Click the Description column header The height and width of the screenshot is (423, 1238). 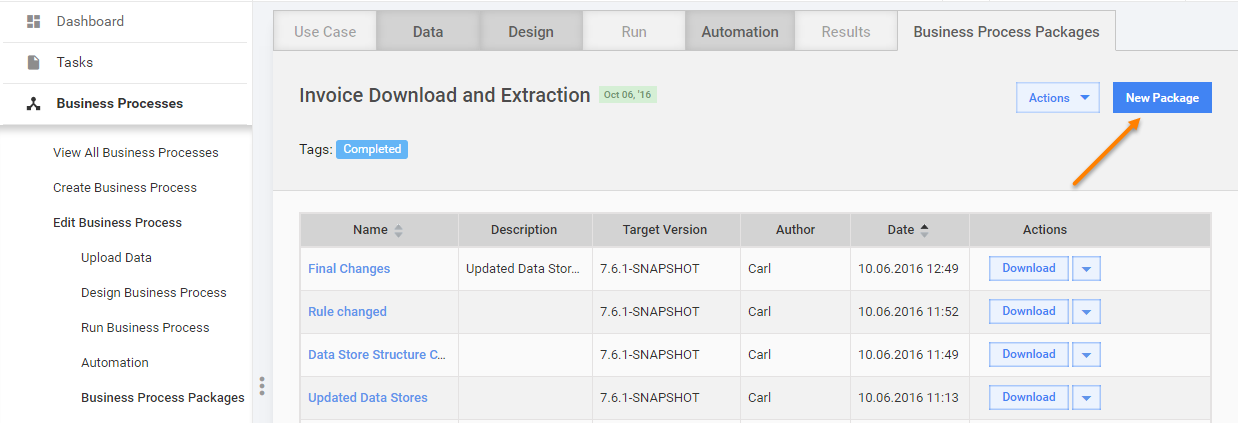click(x=524, y=230)
